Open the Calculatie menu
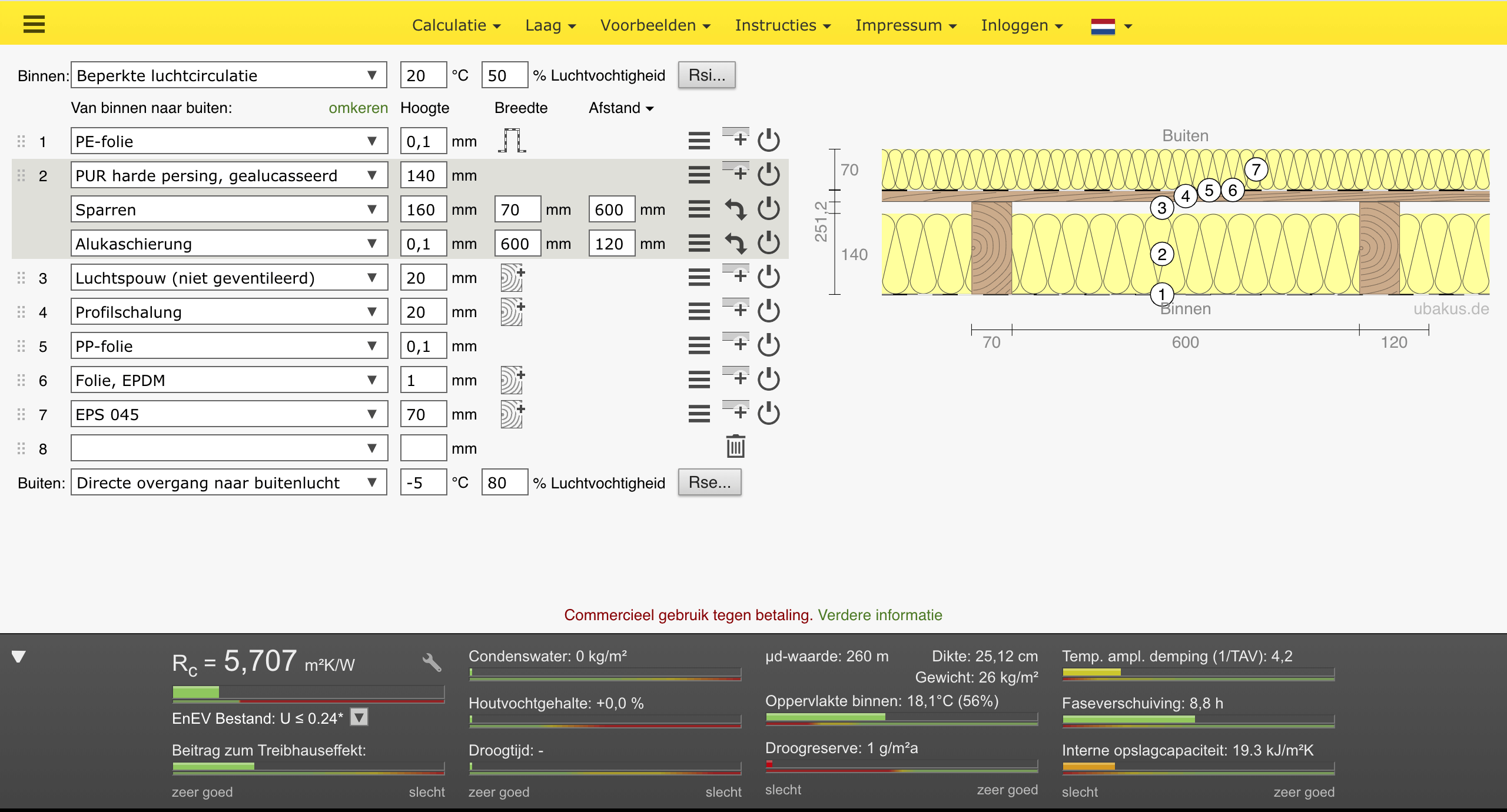 coord(456,25)
